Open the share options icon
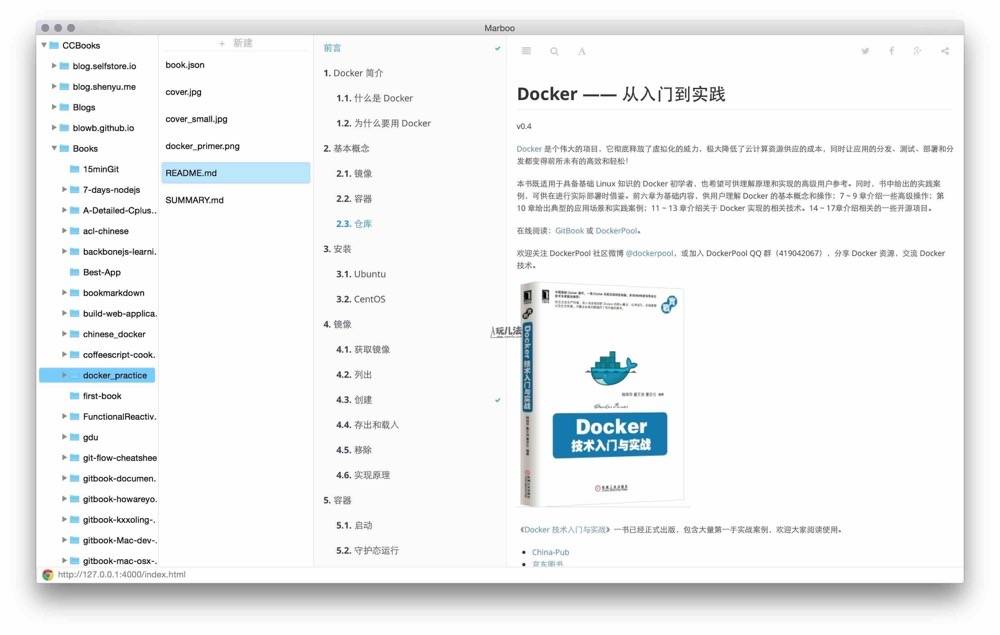This screenshot has width=1000, height=635. click(945, 51)
